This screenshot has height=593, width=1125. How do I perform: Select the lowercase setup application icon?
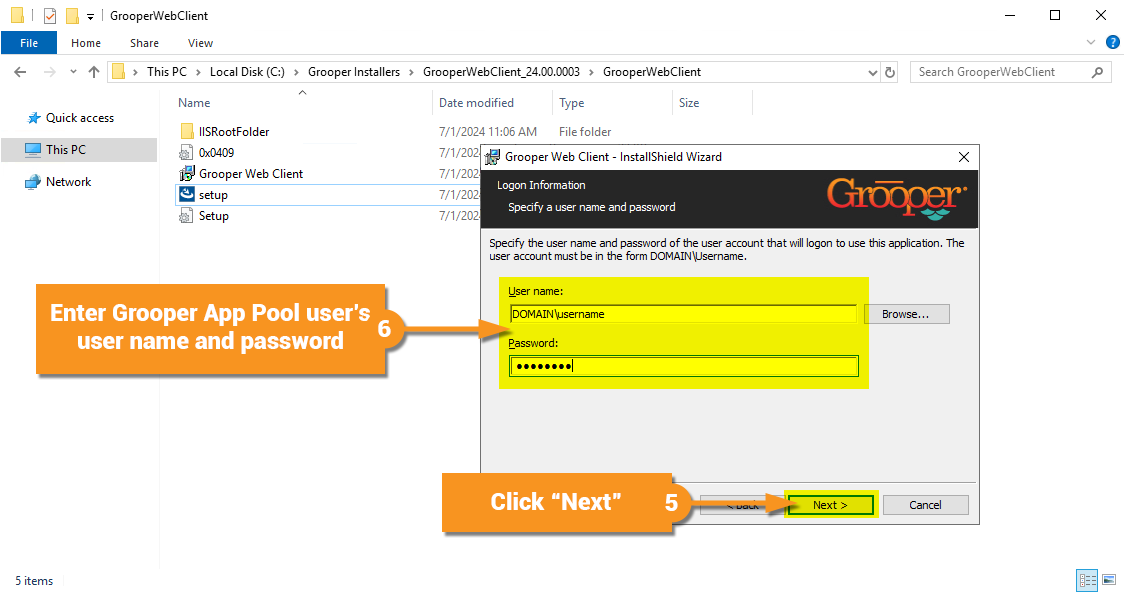pos(187,194)
